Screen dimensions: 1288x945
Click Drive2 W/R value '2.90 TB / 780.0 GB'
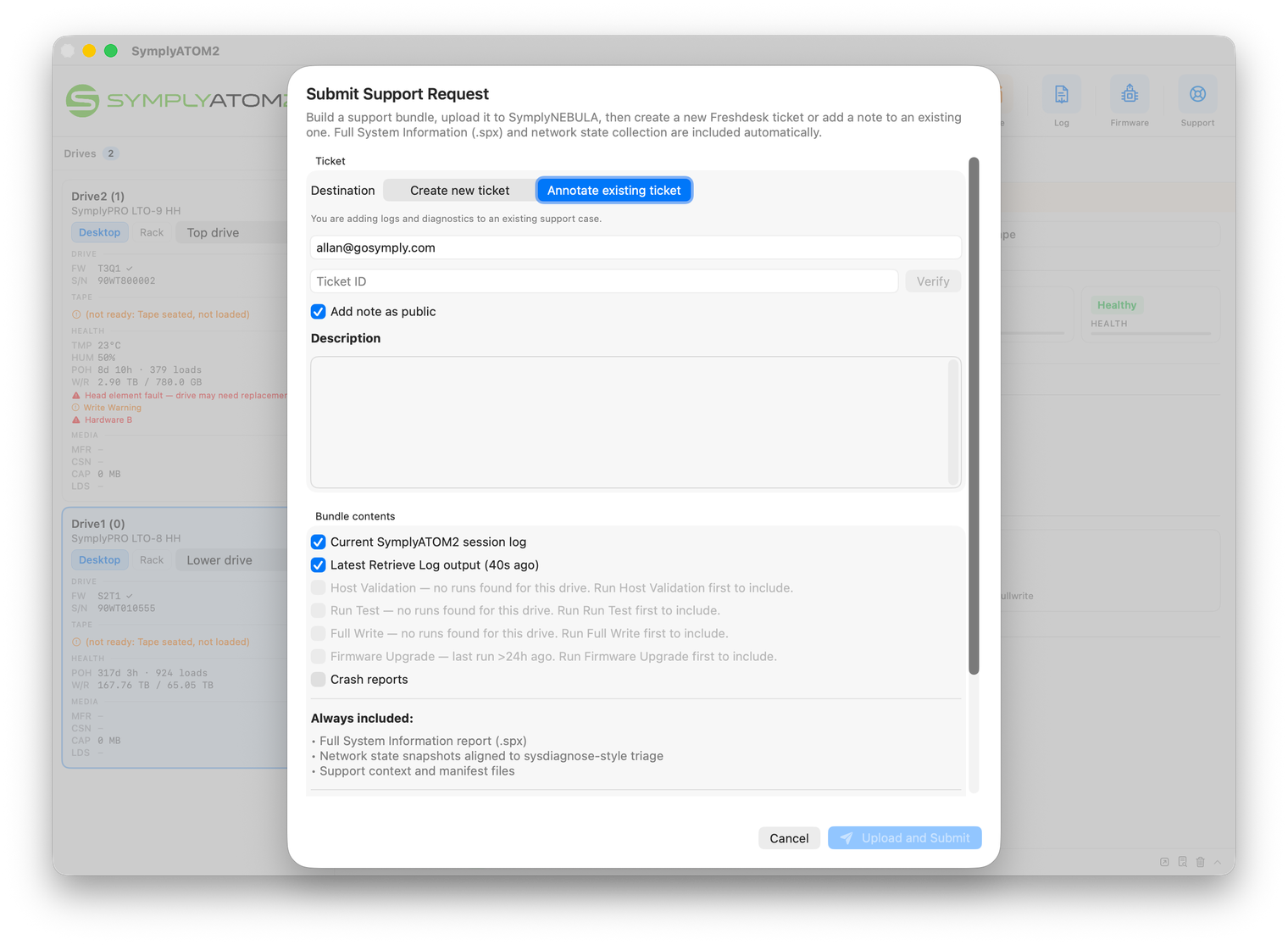coord(150,382)
